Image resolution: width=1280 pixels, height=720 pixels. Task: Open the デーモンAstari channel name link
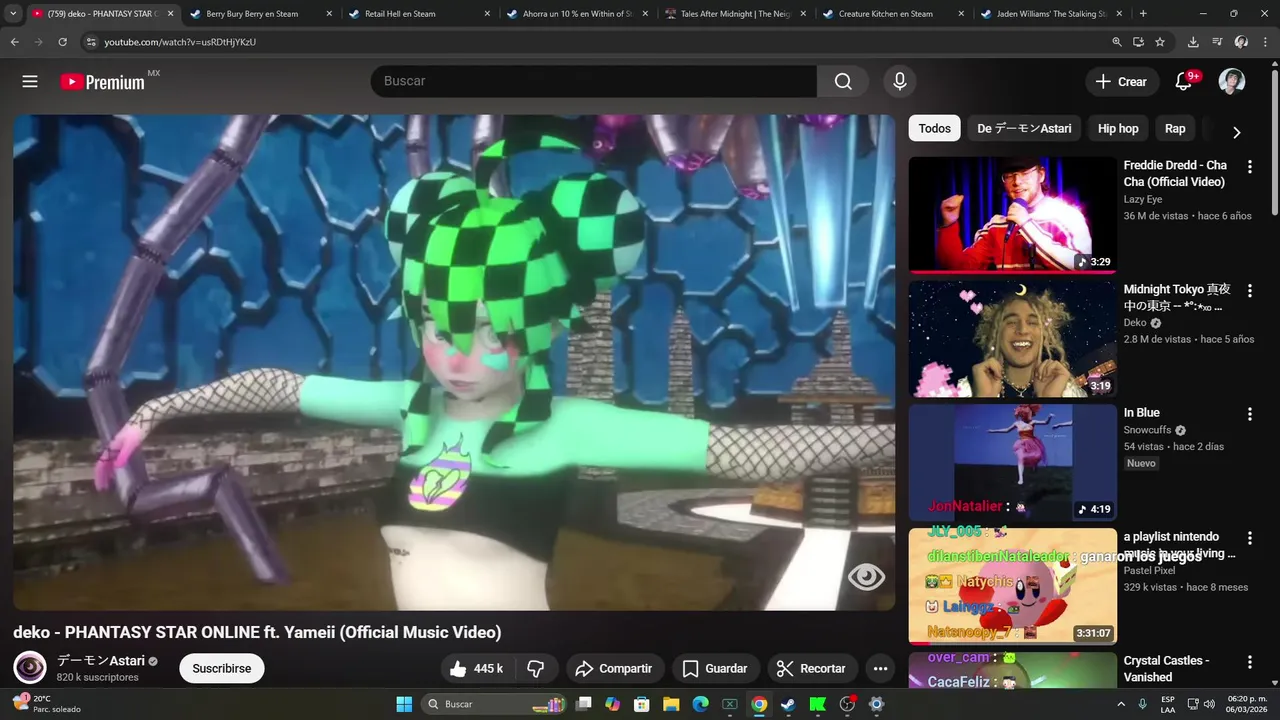[101, 661]
